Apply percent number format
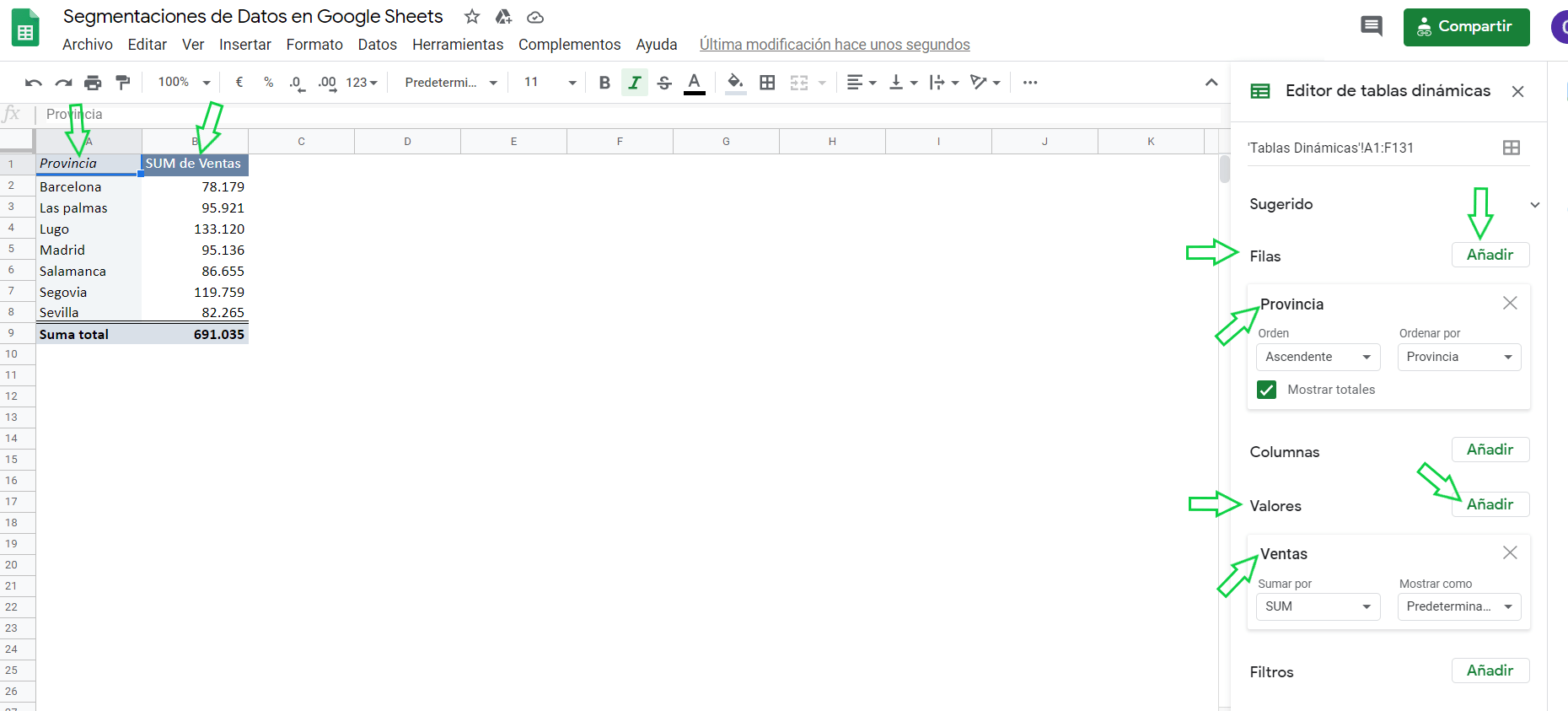The height and width of the screenshot is (711, 1568). point(269,83)
